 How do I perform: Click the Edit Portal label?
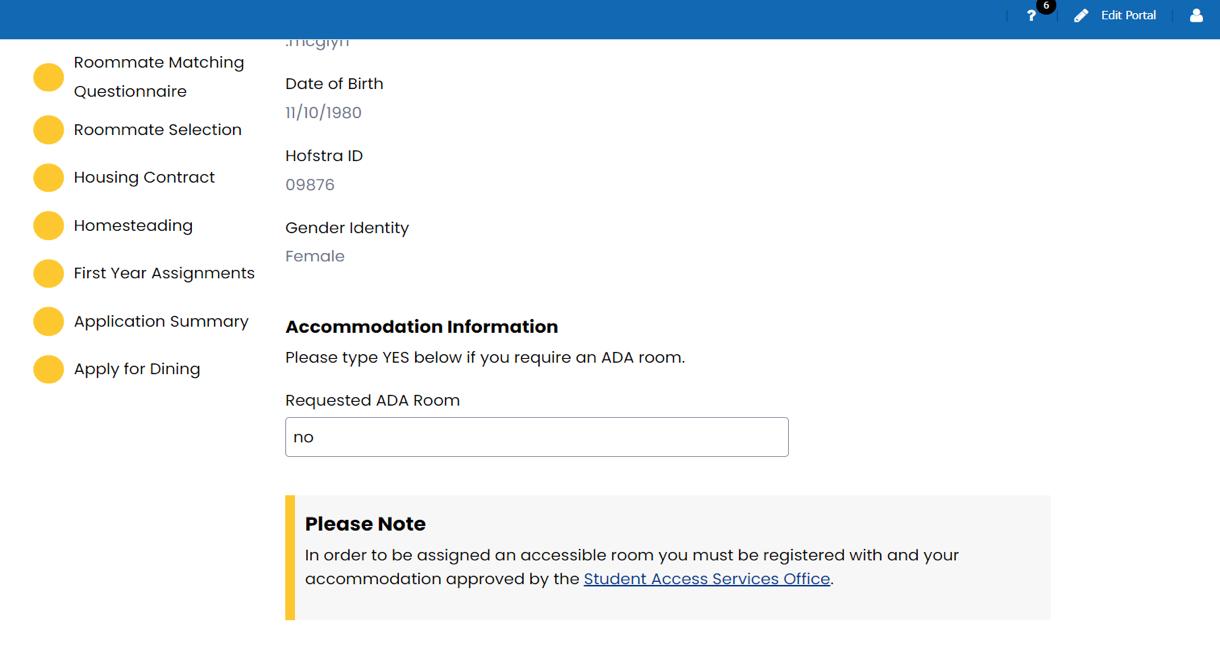coord(1128,16)
